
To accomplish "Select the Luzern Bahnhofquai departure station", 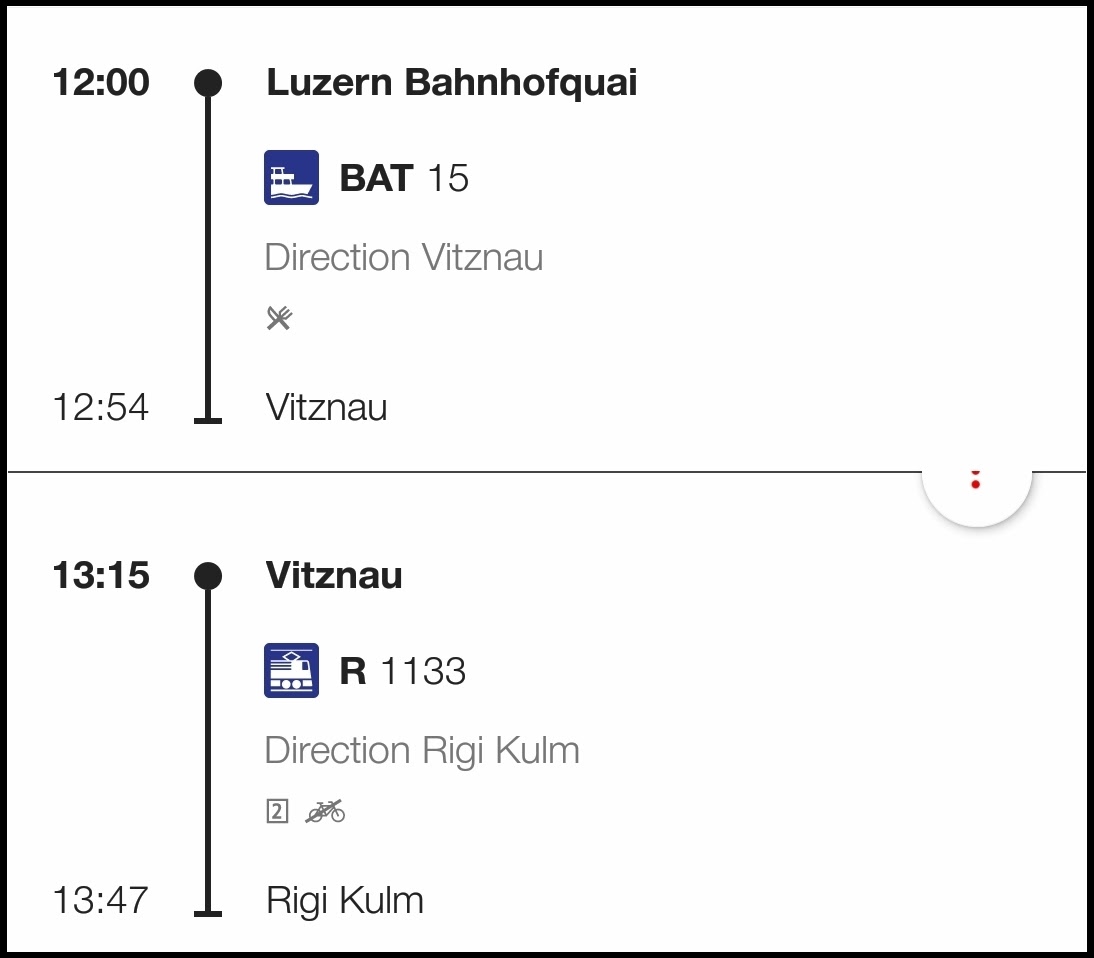I will click(451, 83).
